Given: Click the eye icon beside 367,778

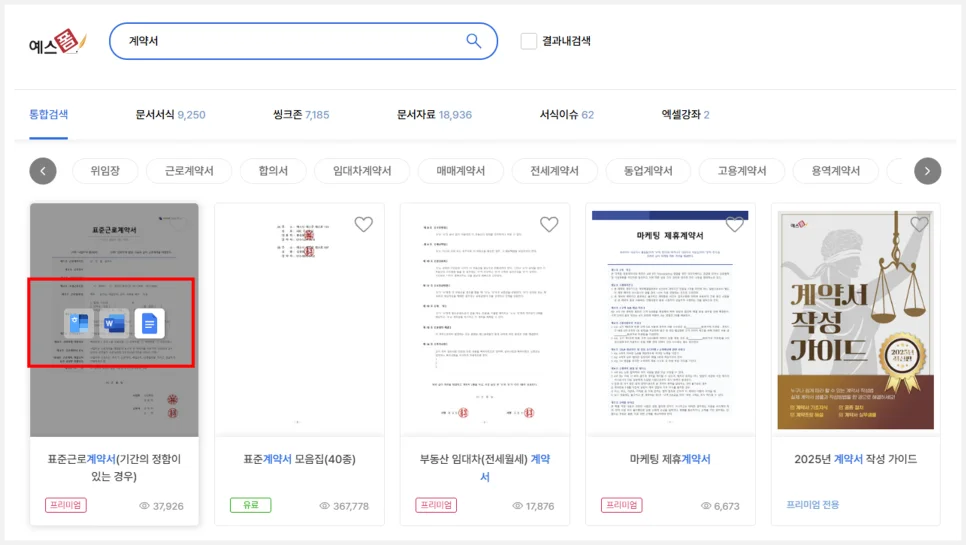Looking at the screenshot, I should pyautogui.click(x=325, y=506).
